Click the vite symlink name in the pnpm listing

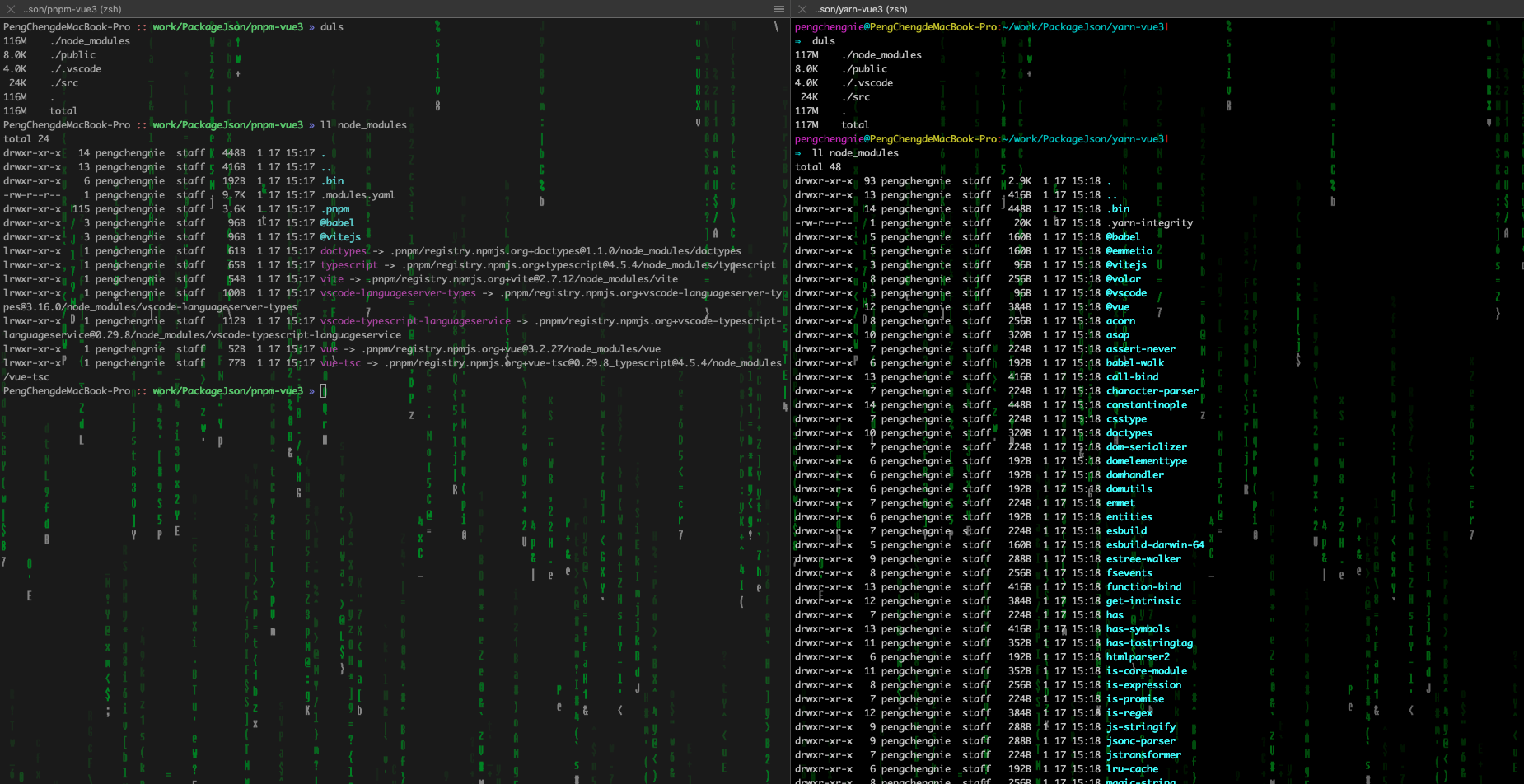[x=331, y=279]
